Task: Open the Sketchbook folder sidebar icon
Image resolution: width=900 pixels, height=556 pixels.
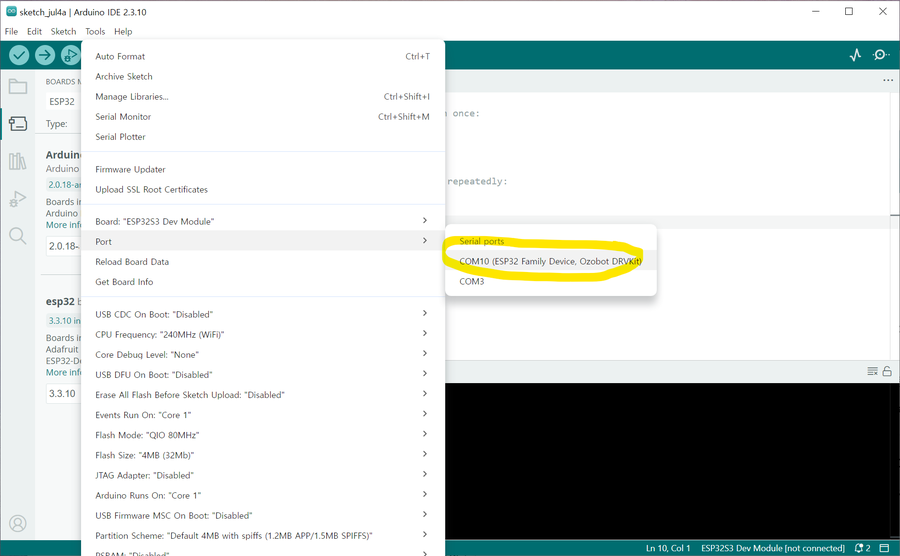Action: click(18, 87)
